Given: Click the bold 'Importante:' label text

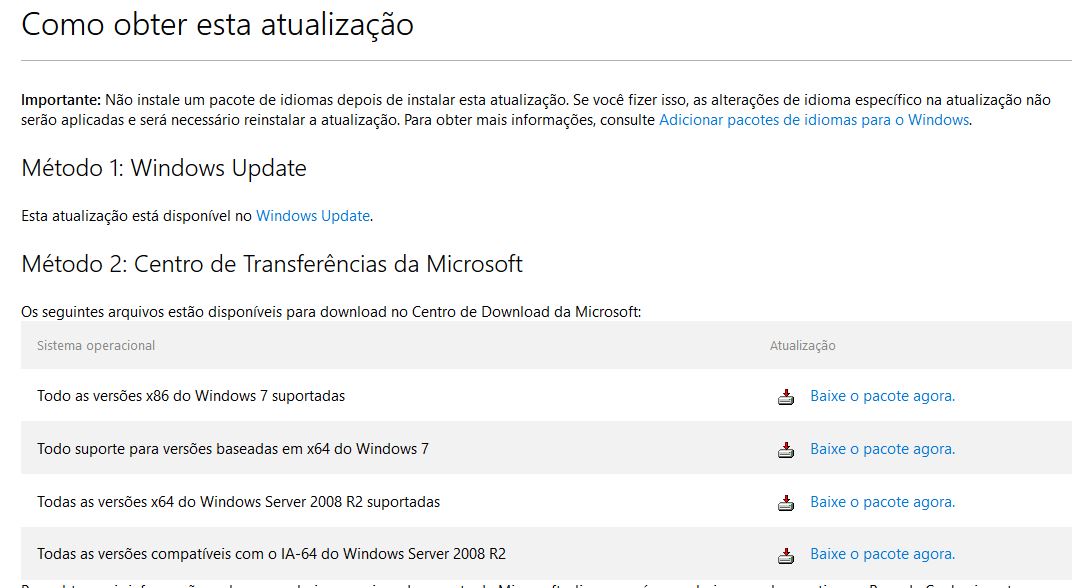Looking at the screenshot, I should (x=61, y=100).
